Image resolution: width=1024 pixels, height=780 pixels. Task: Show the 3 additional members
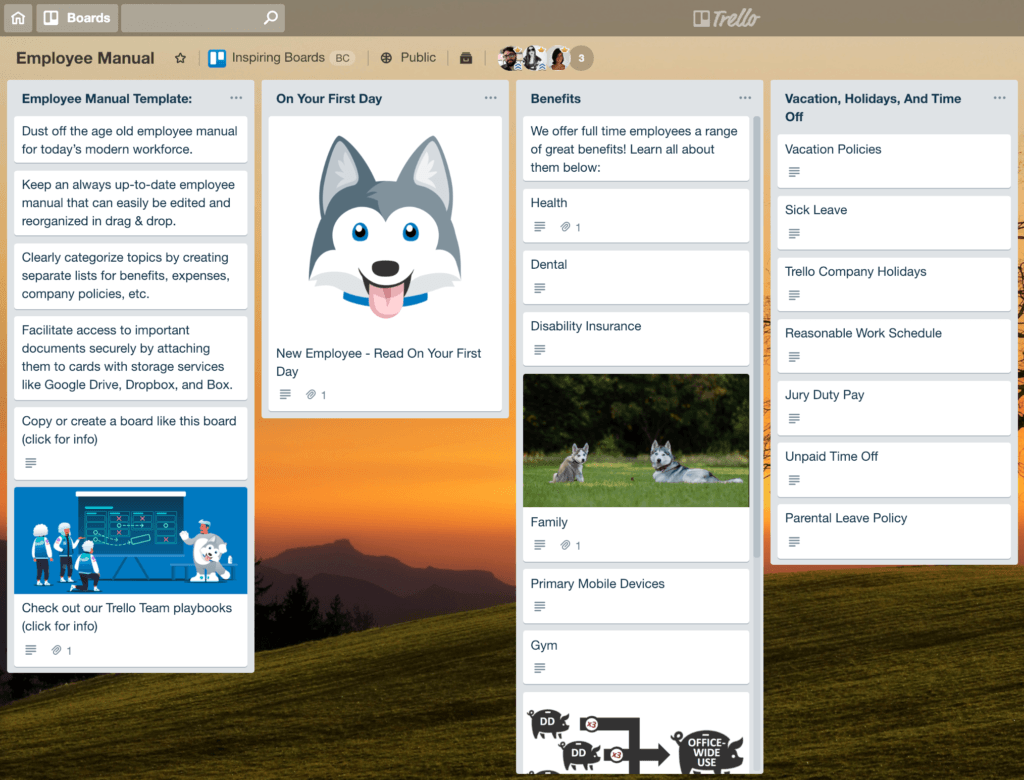coord(581,58)
